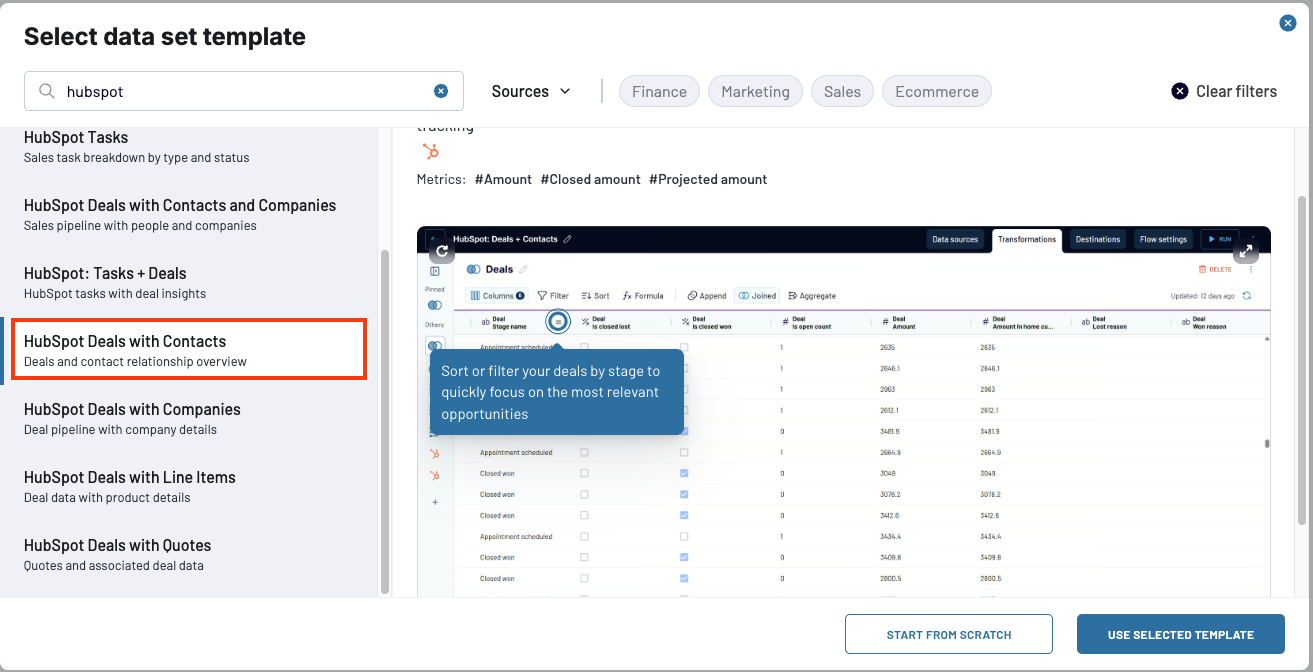Reload the template preview with the circular arrow icon

coord(442,251)
